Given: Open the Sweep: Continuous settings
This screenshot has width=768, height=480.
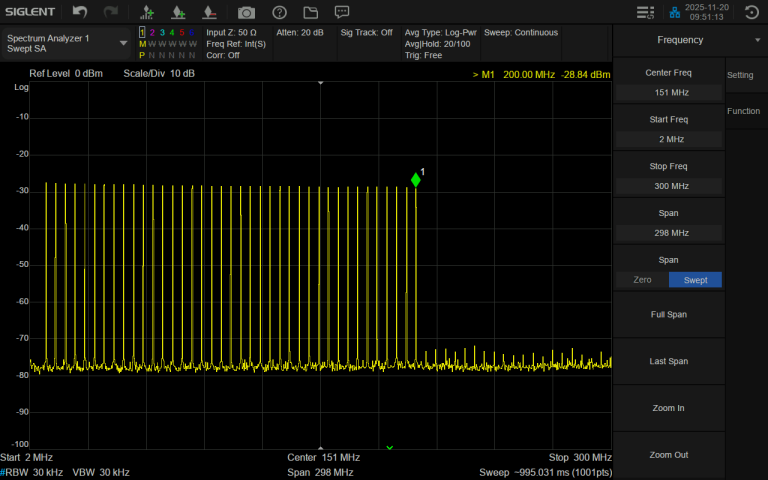Looking at the screenshot, I should (x=521, y=32).
